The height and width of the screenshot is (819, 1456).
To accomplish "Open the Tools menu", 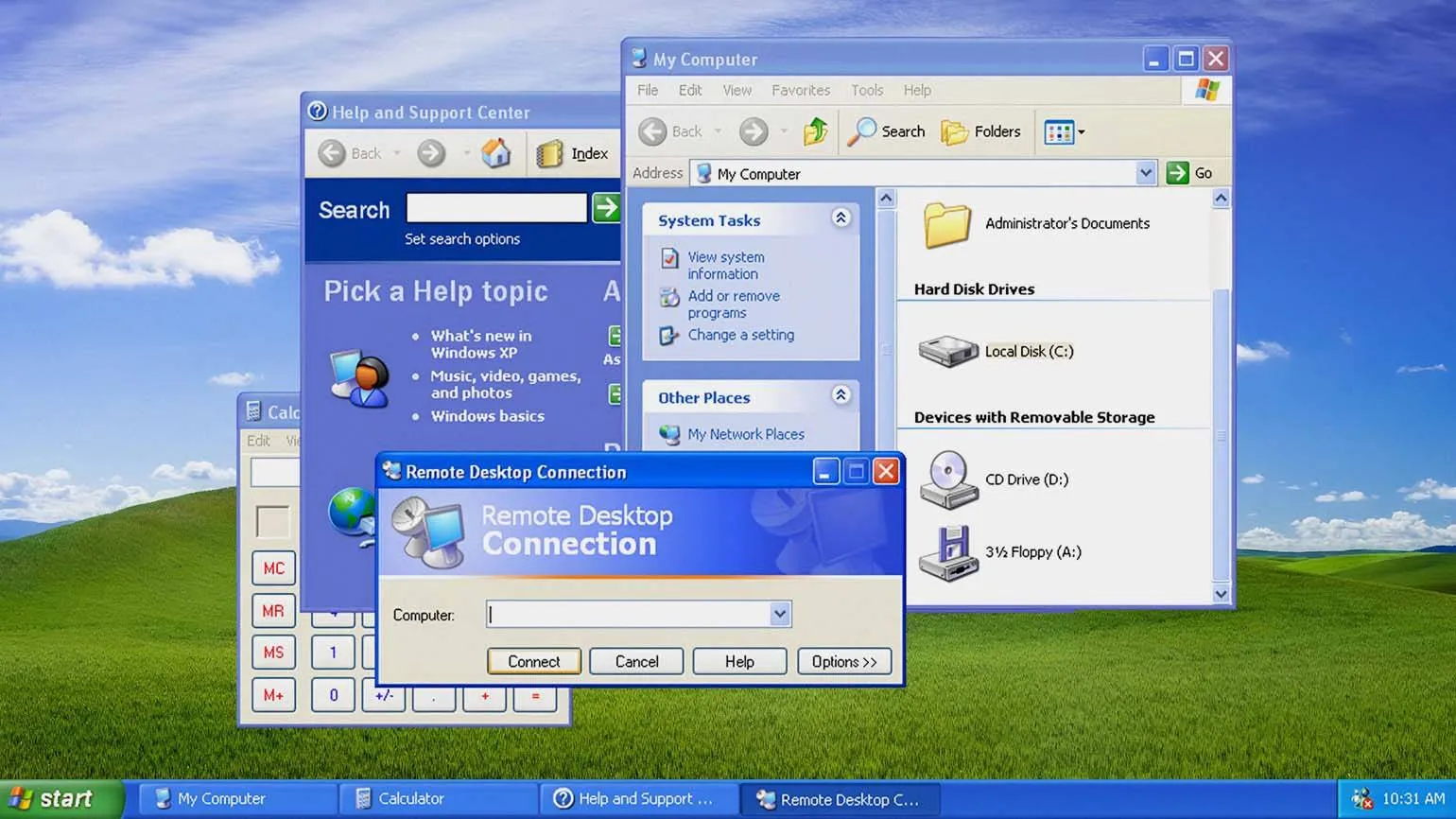I will (866, 90).
